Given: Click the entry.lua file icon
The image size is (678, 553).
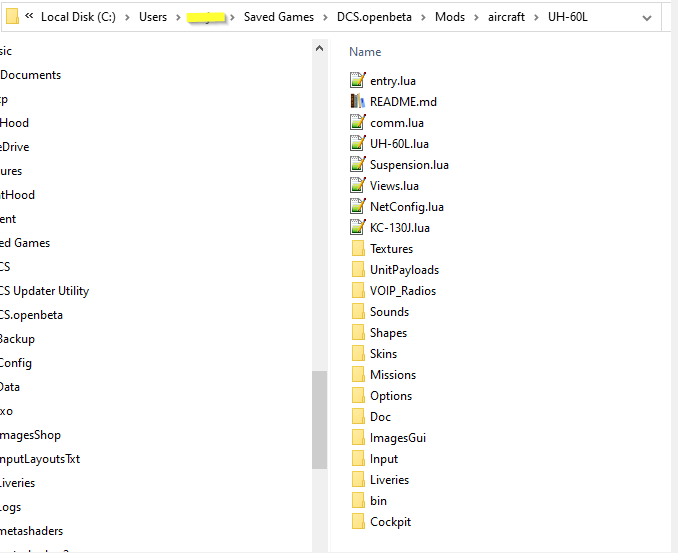Looking at the screenshot, I should 358,80.
